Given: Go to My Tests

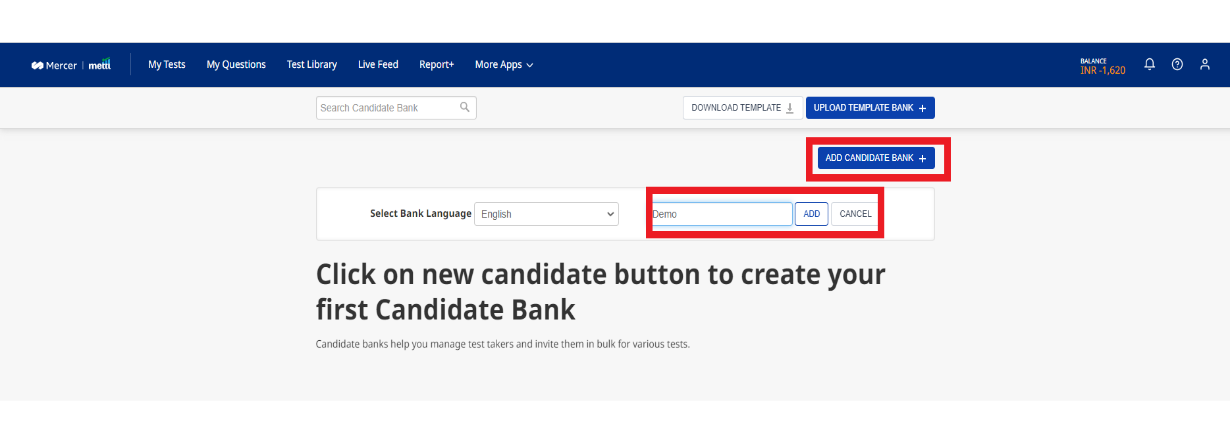Looking at the screenshot, I should (167, 65).
